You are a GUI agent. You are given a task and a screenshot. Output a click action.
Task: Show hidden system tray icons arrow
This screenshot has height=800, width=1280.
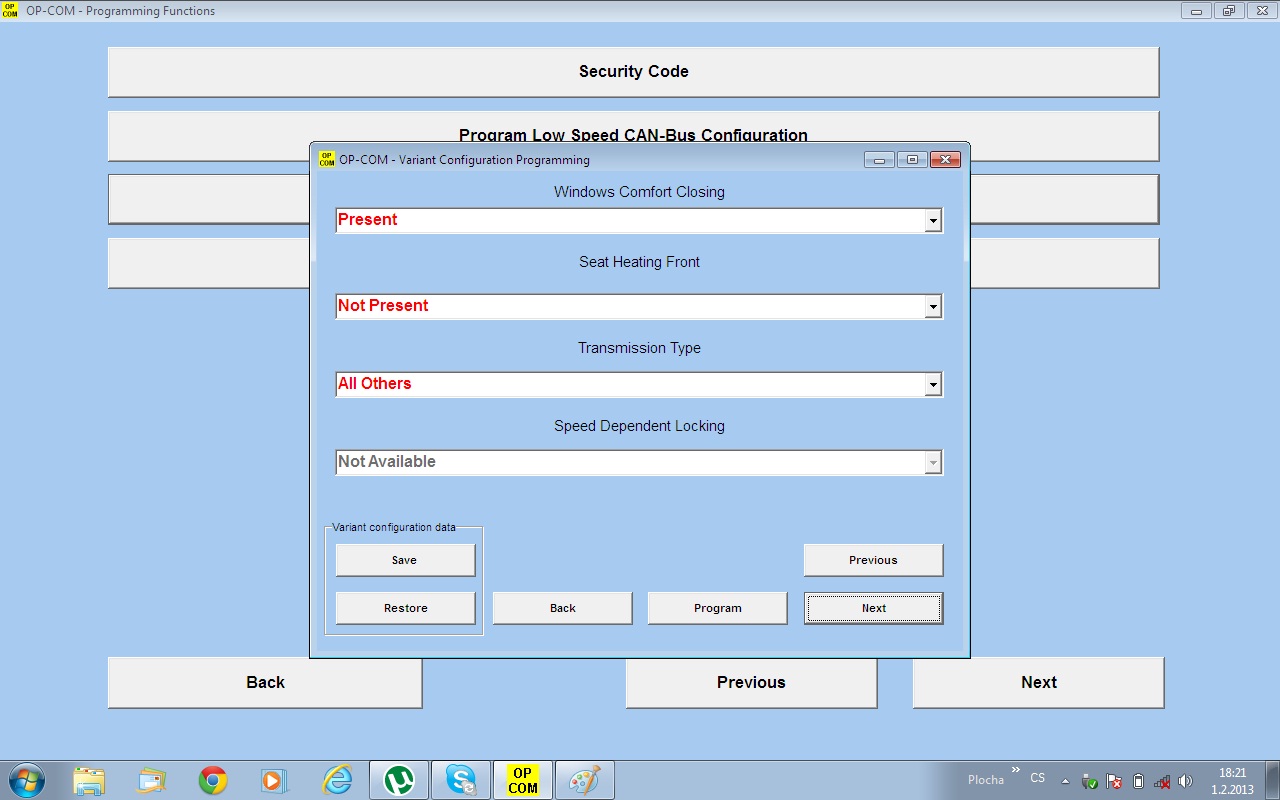(x=1065, y=781)
